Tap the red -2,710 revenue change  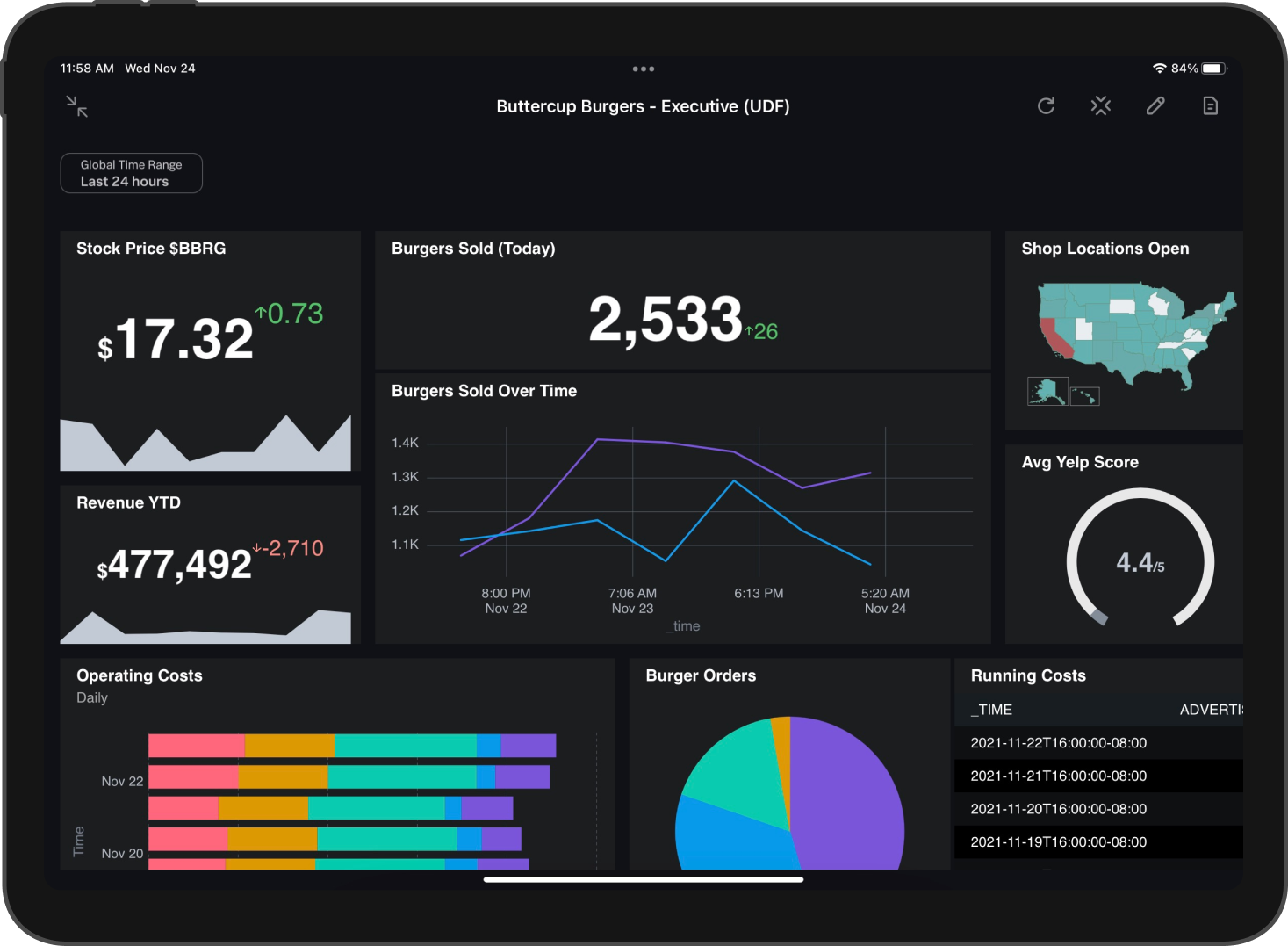point(289,548)
